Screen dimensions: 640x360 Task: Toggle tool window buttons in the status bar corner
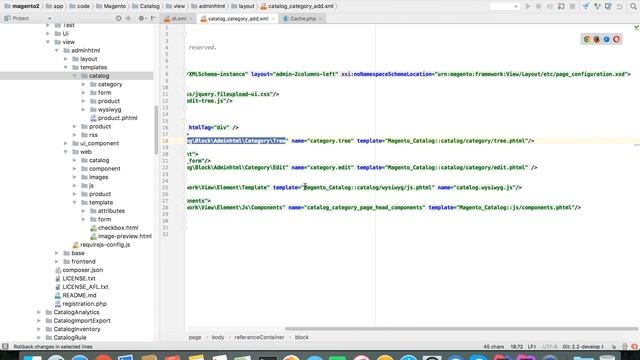(5, 347)
